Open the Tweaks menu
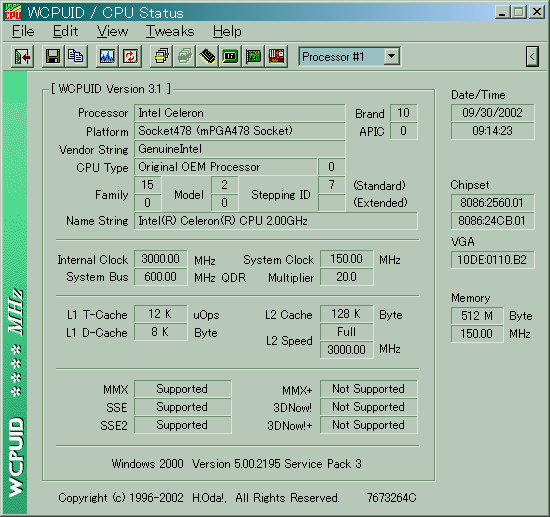 click(x=170, y=32)
